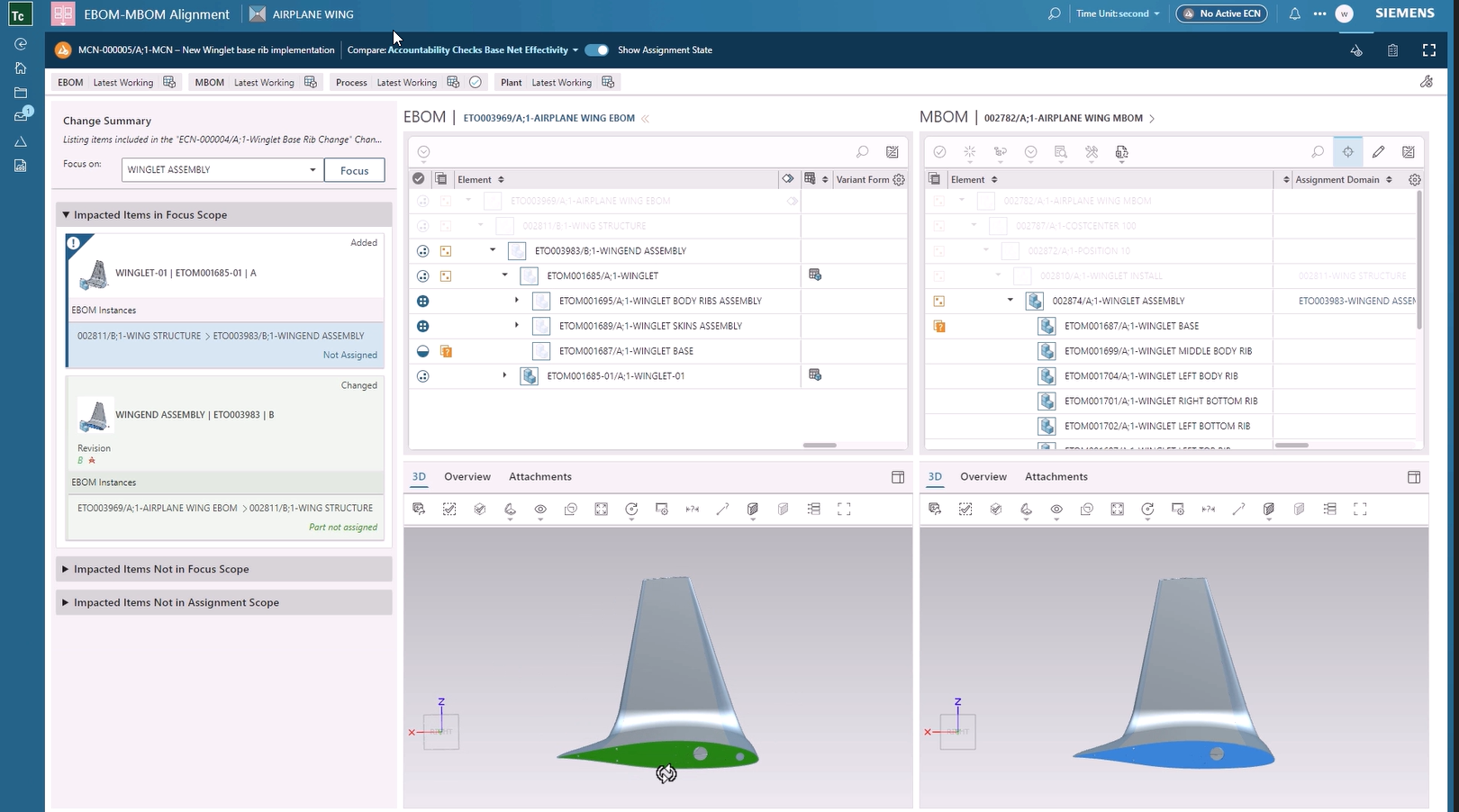Collapse the WINGEND ASSEMBLY tree node
Screen dimensions: 1459x812
click(x=493, y=250)
